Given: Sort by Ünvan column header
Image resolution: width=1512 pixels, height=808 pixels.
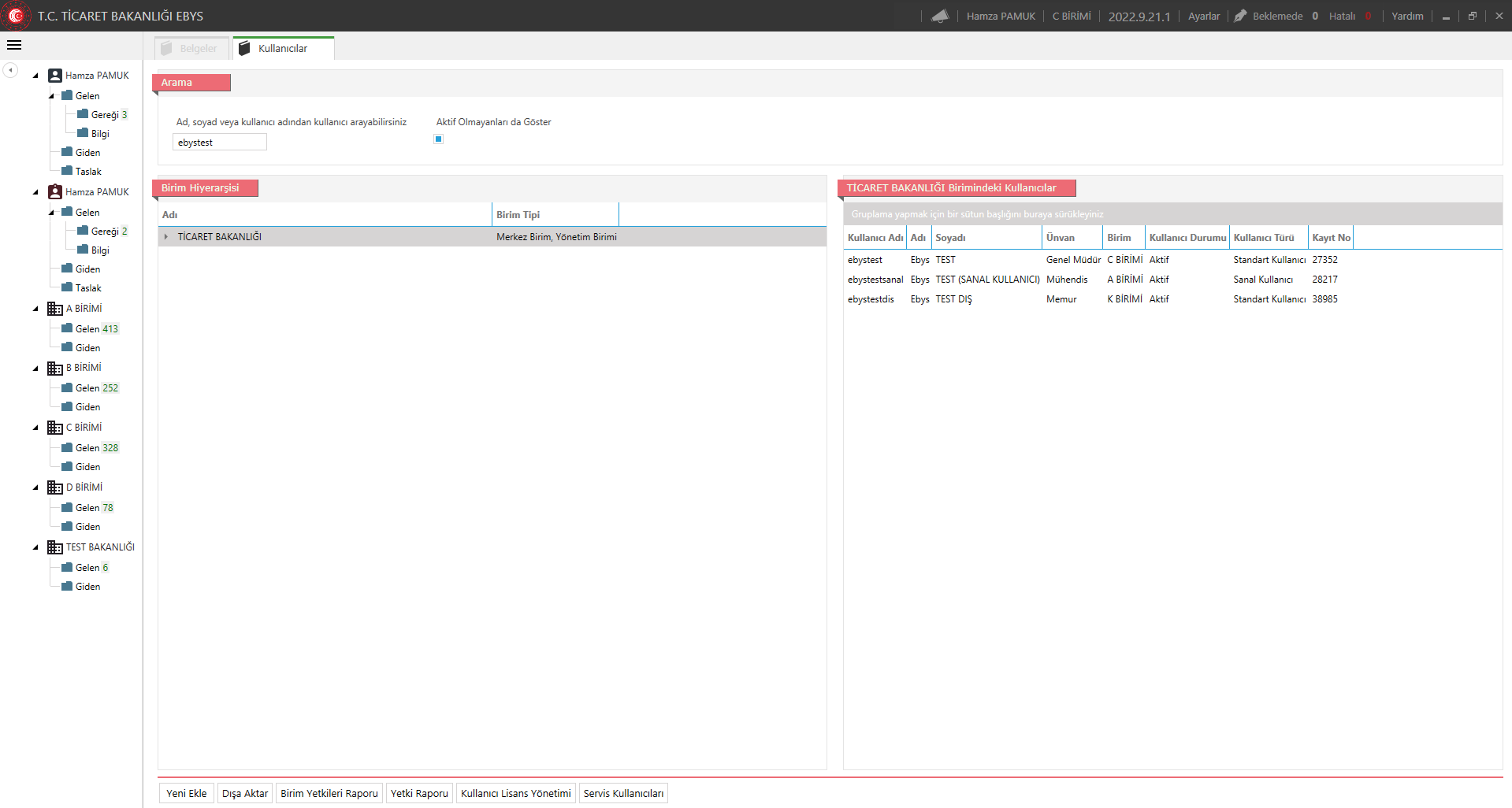Looking at the screenshot, I should coord(1072,238).
